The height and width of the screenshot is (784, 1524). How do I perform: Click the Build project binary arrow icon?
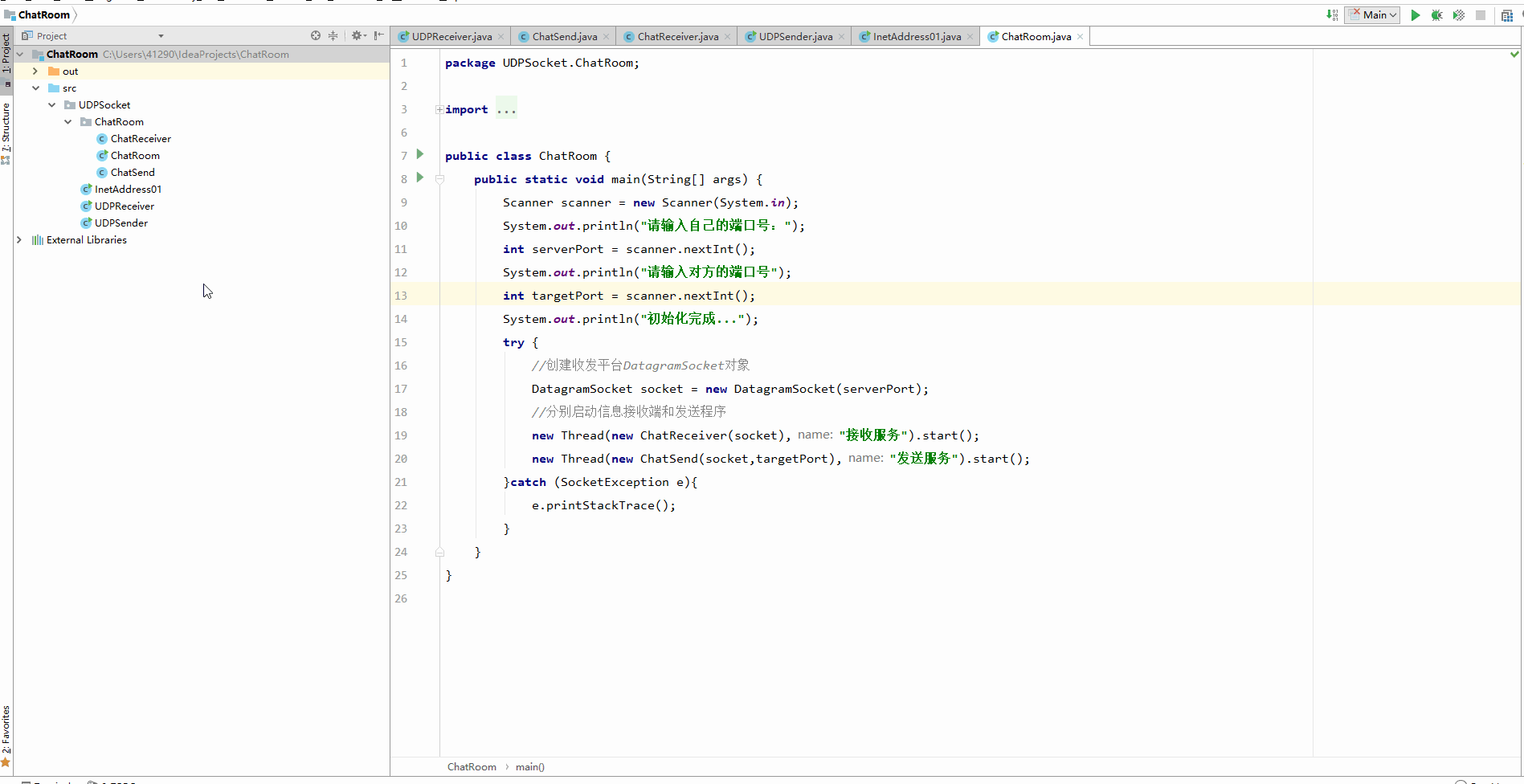pos(1332,15)
